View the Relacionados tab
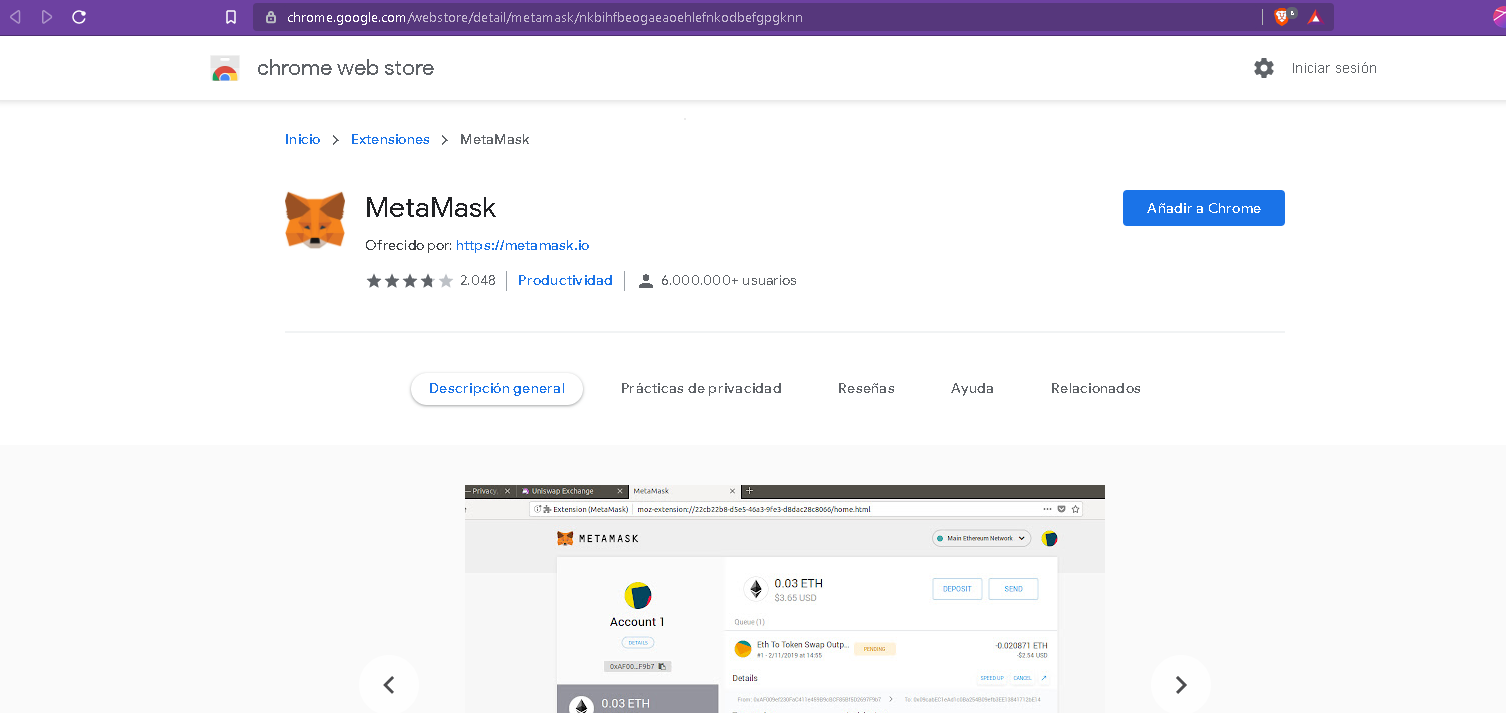Image resolution: width=1506 pixels, height=713 pixels. click(1096, 388)
